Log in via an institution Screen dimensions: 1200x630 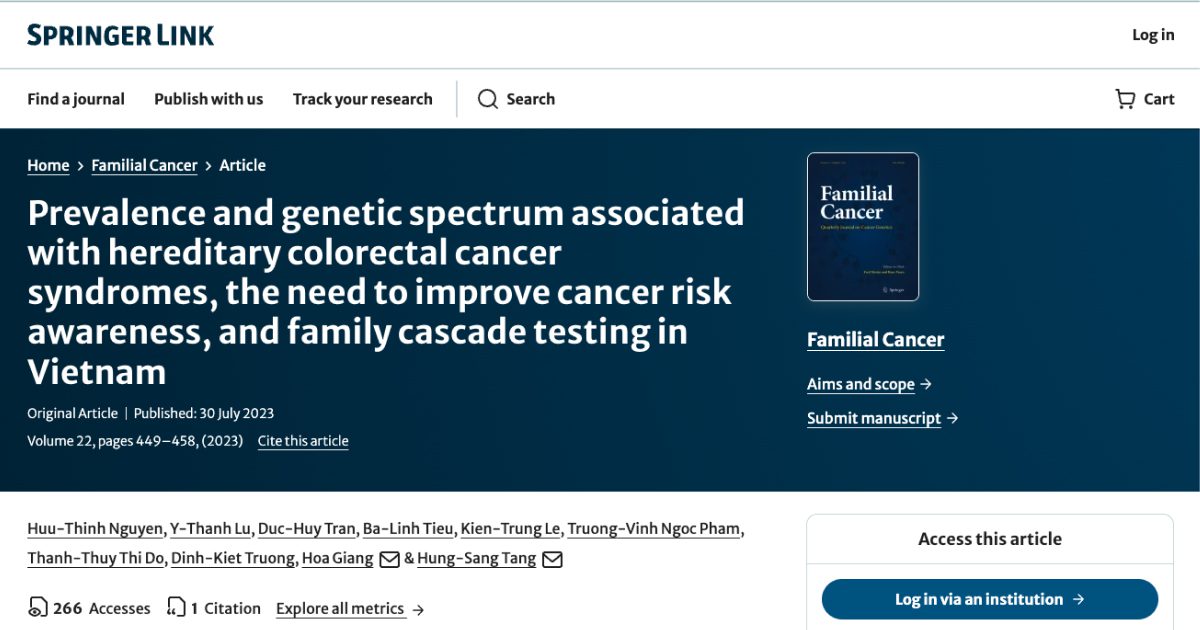click(988, 599)
